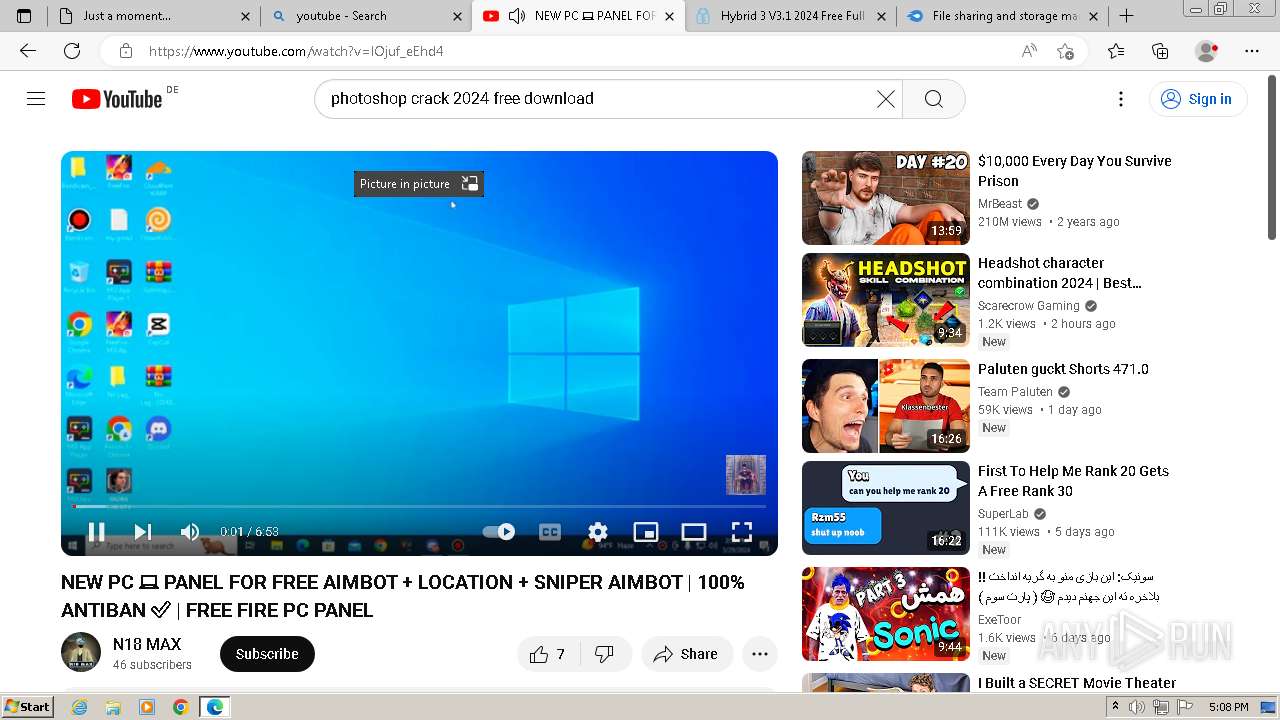1280x720 pixels.
Task: Open more actions menu below video
Action: click(760, 654)
